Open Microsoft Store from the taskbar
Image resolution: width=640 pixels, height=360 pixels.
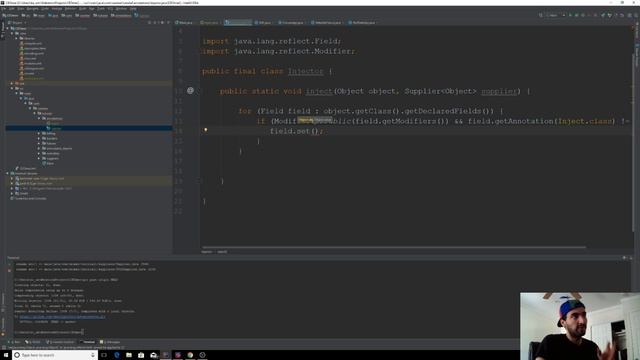141,355
